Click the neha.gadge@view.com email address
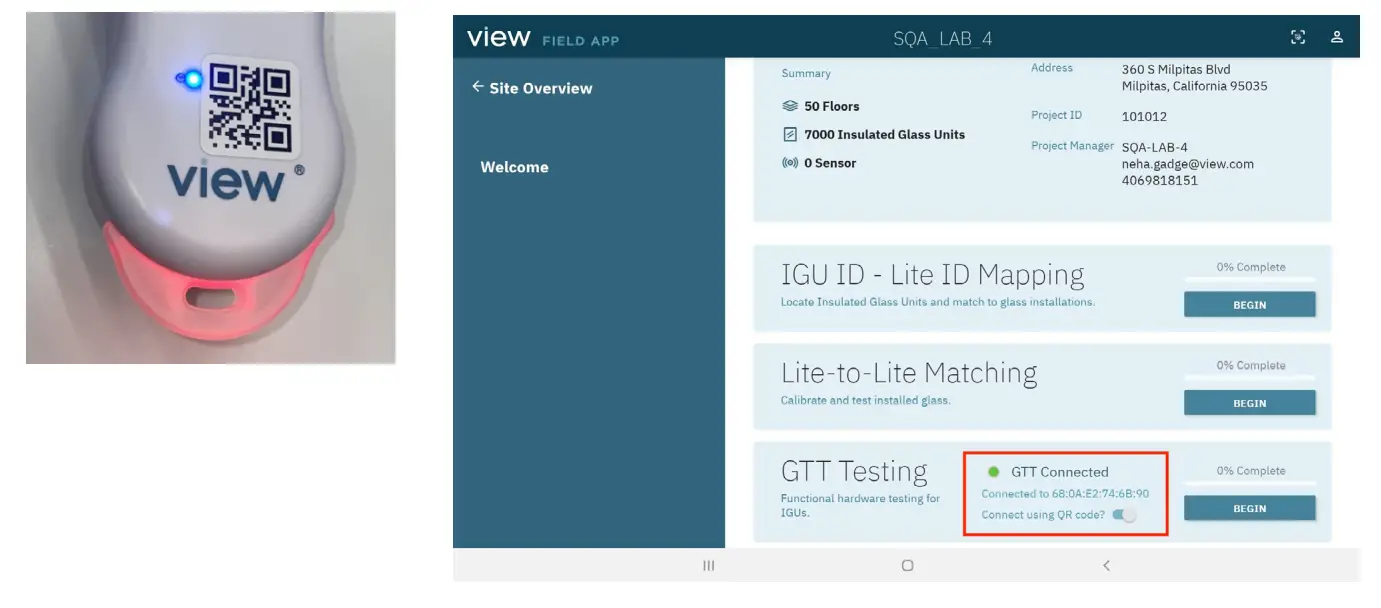This screenshot has height=608, width=1381. pos(1187,164)
